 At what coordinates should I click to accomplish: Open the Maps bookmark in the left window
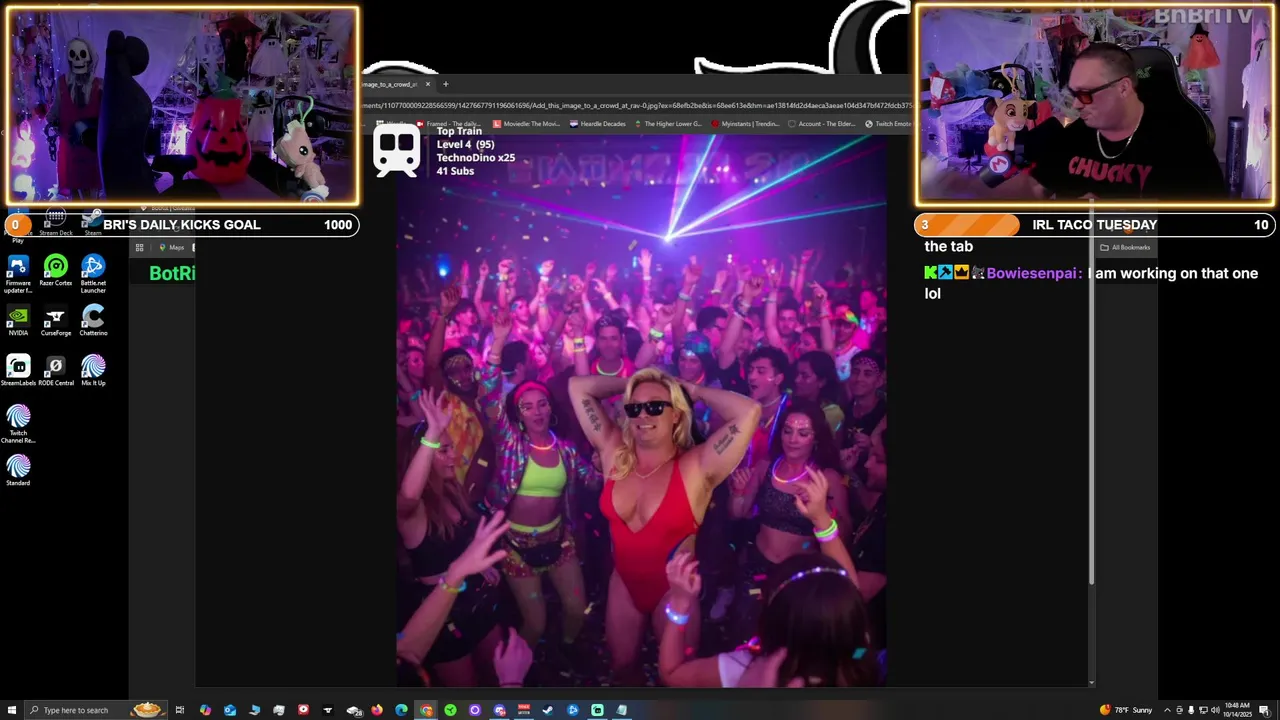pos(172,248)
